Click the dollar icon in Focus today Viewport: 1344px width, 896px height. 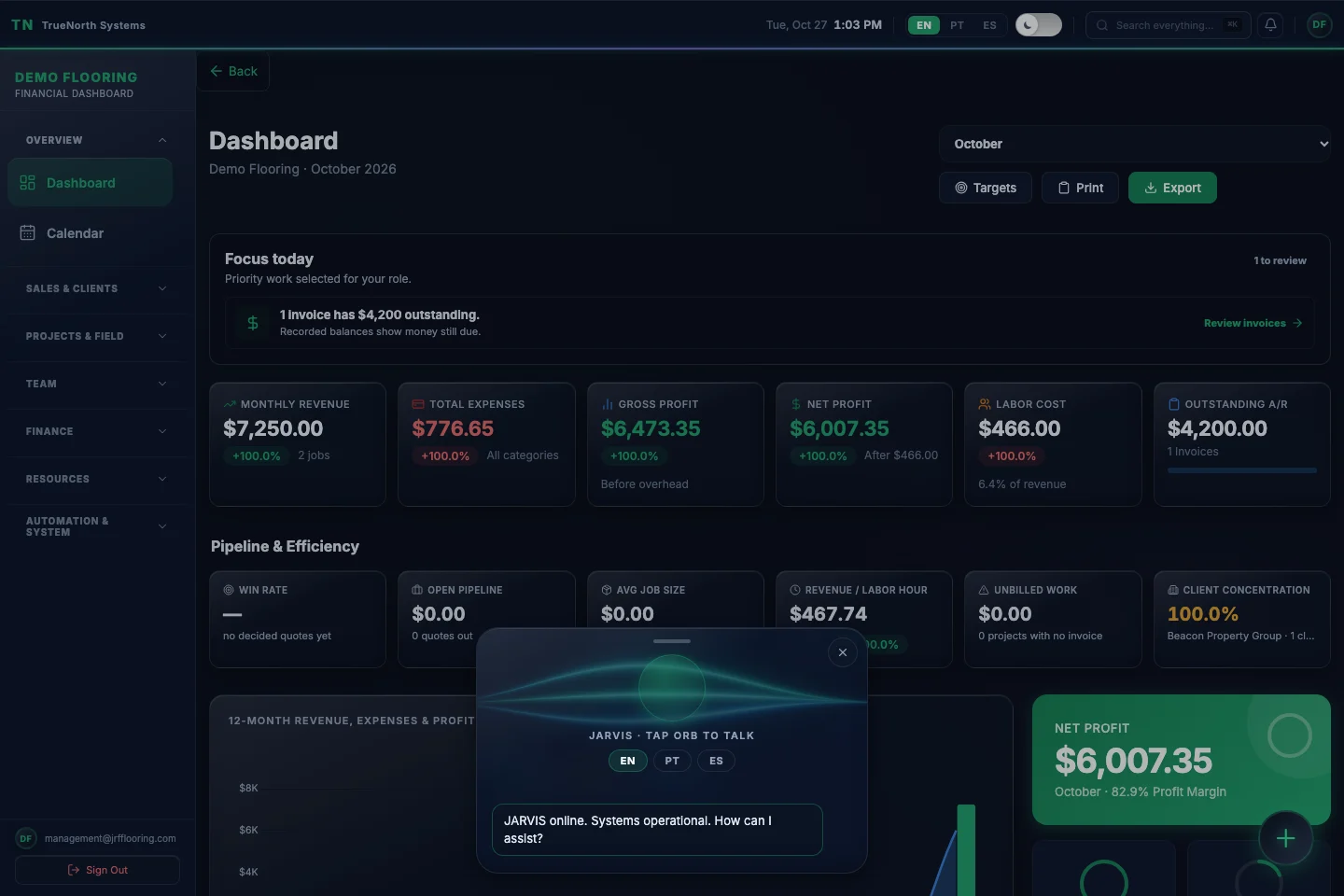[252, 323]
